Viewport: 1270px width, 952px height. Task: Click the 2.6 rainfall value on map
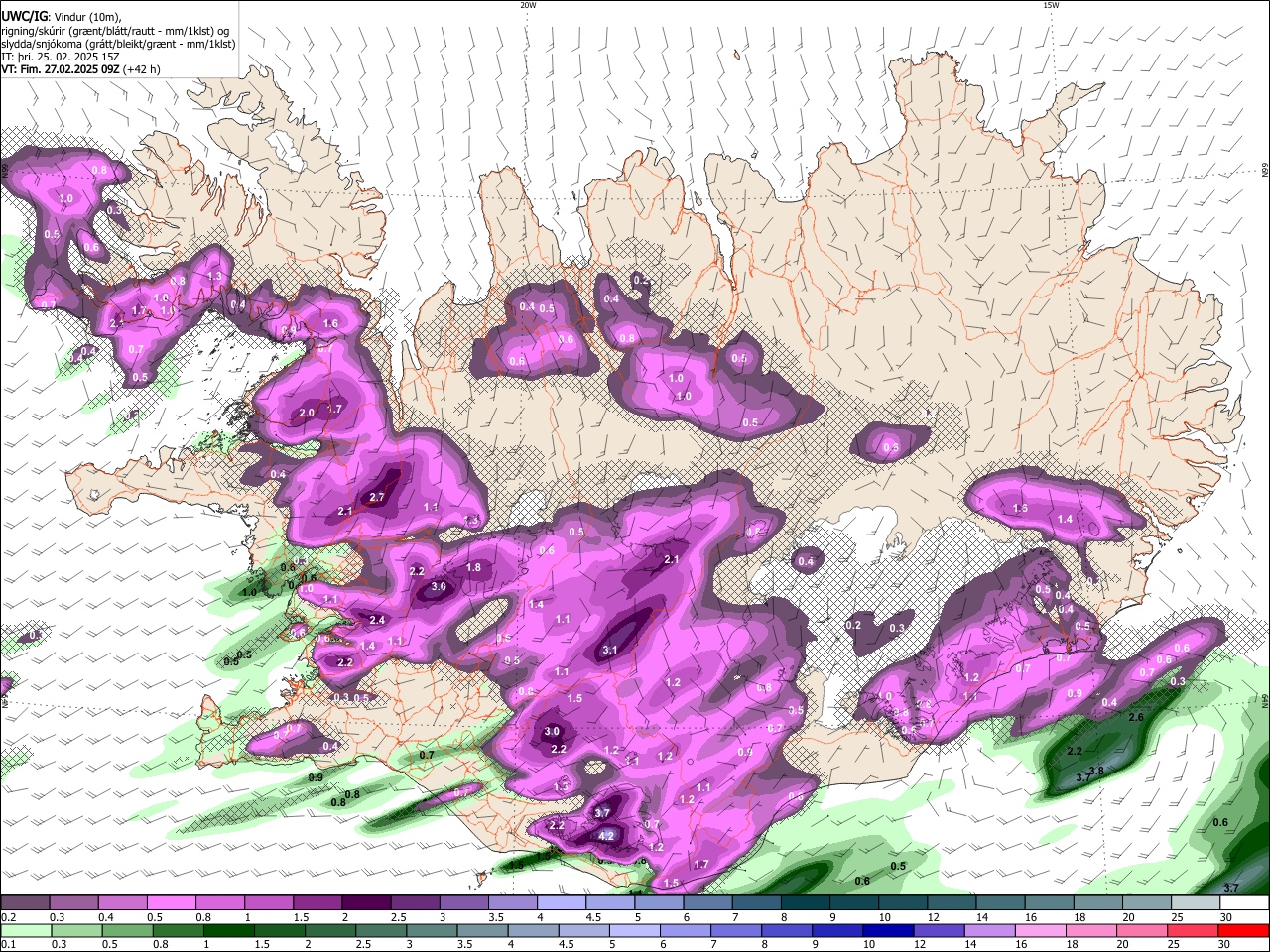click(1137, 717)
